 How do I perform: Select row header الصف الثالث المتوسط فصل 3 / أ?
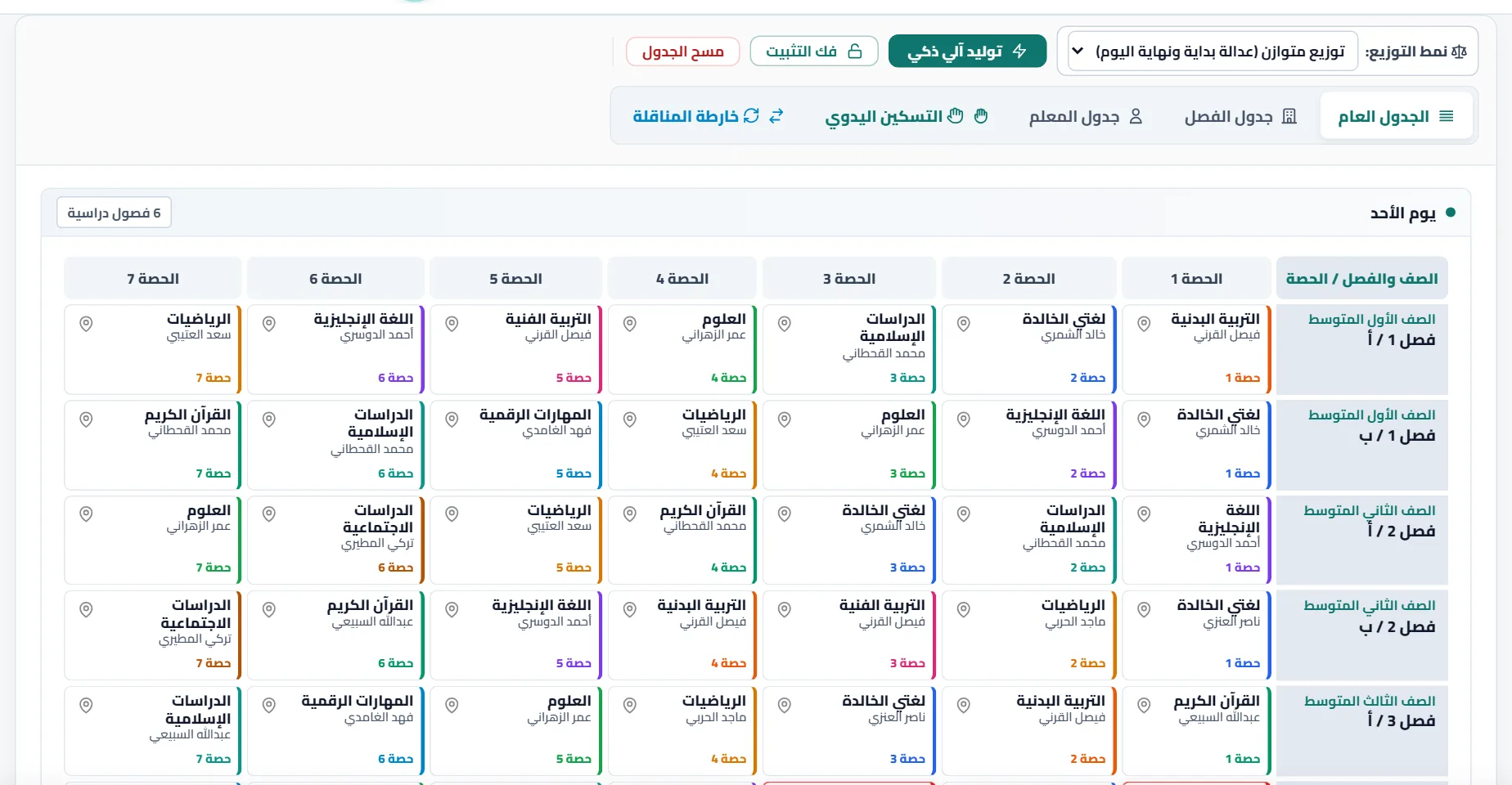[1362, 731]
